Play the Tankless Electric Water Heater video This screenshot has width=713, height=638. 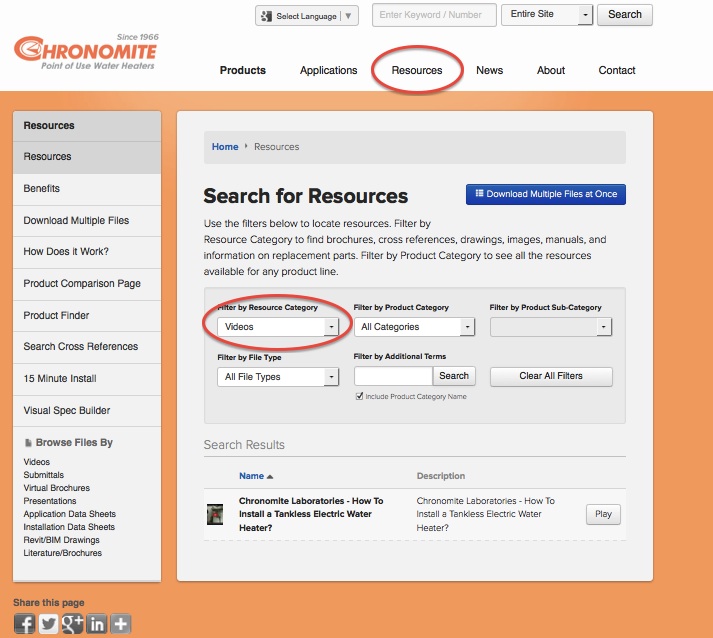coord(603,514)
